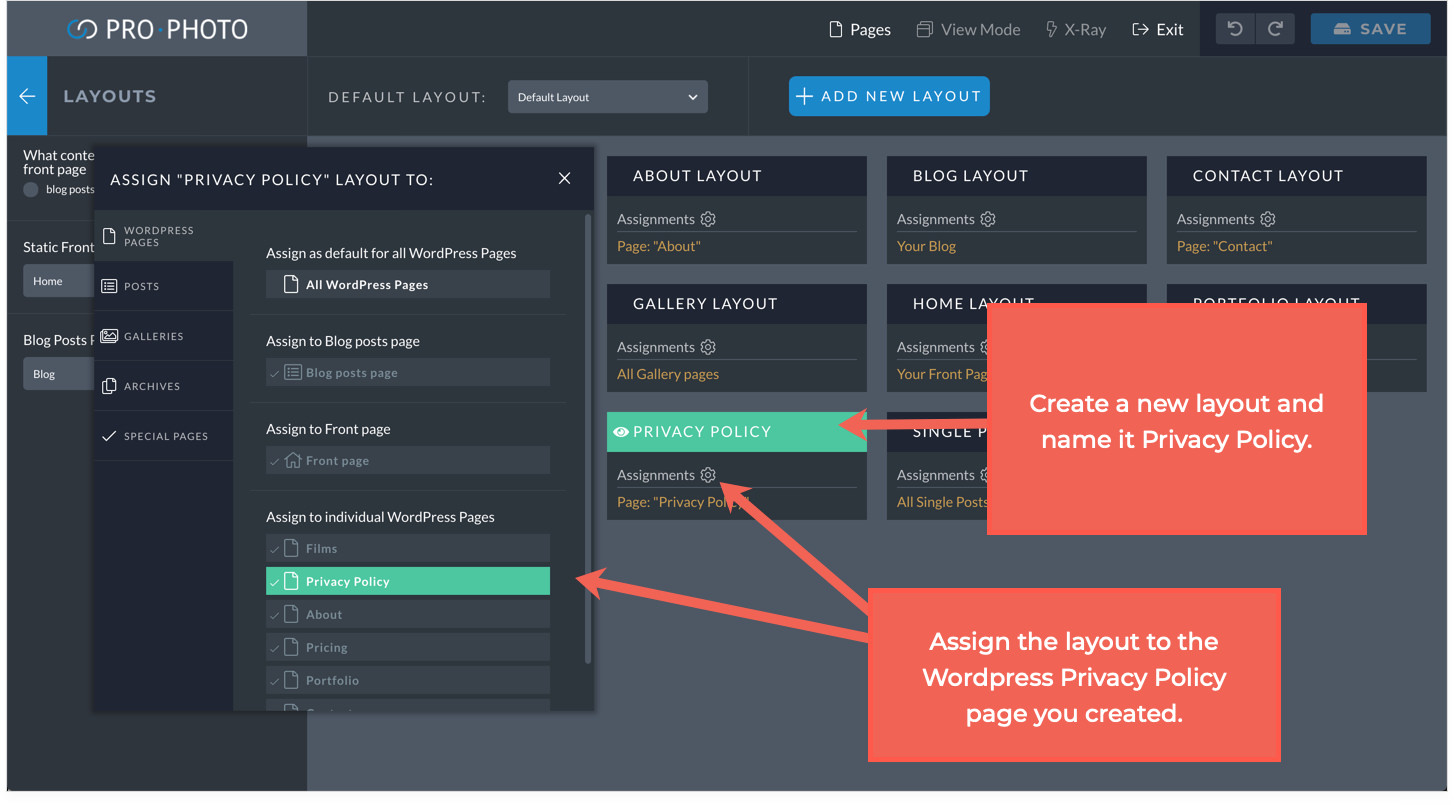
Task: Toggle Pricing page assignment
Action: point(408,647)
